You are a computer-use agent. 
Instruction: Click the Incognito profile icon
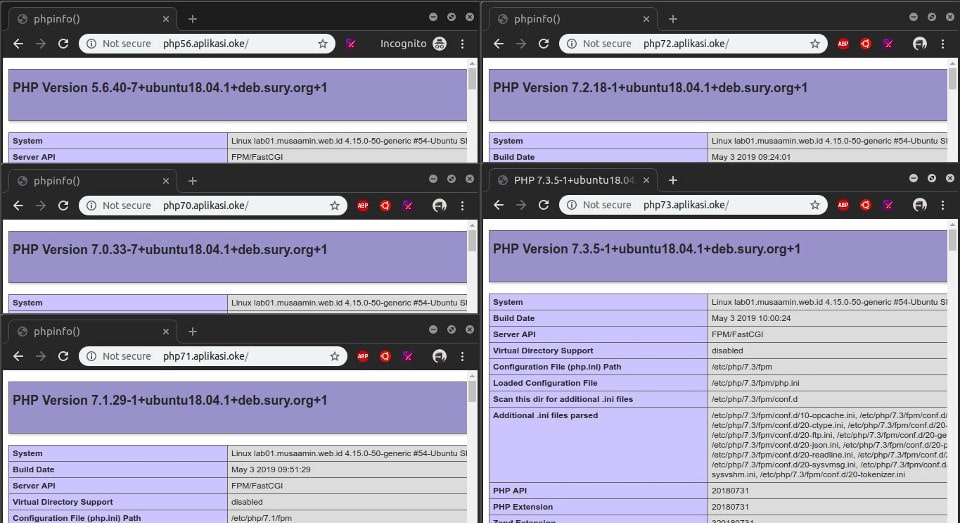pos(440,43)
